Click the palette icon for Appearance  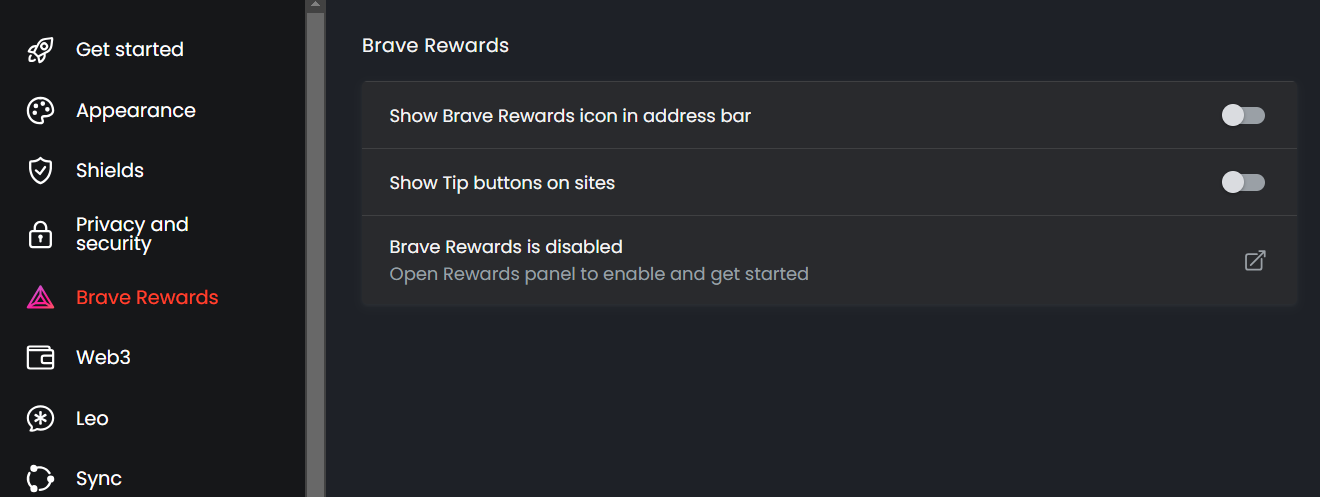(40, 111)
